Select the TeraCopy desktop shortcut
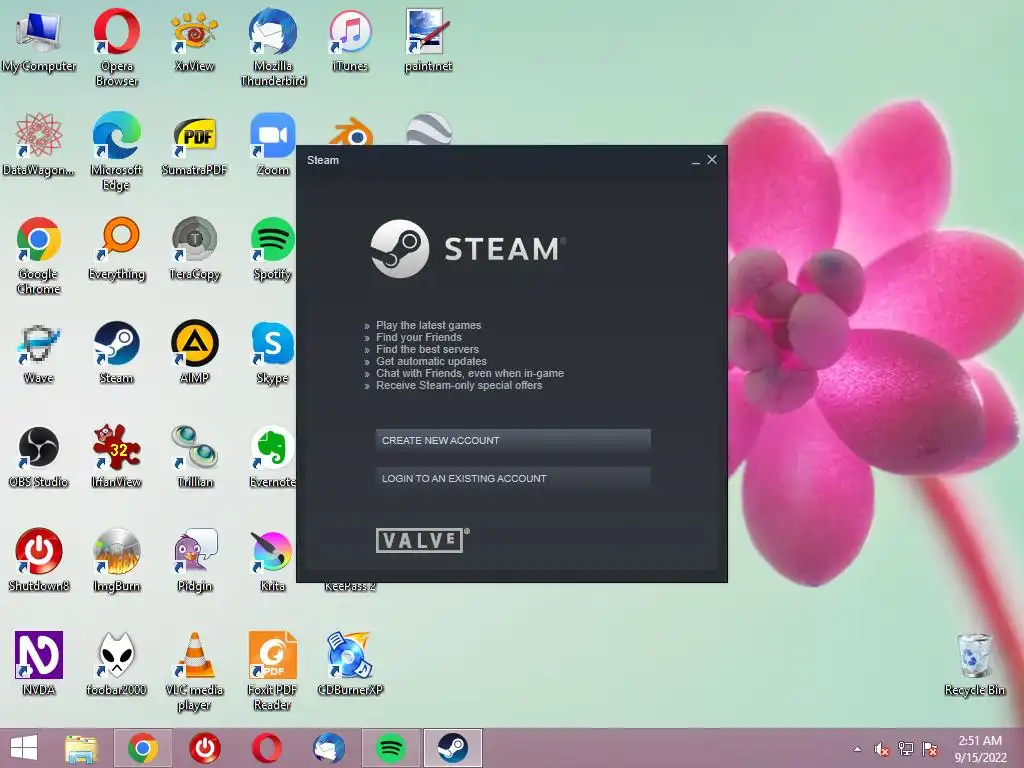 pyautogui.click(x=194, y=249)
